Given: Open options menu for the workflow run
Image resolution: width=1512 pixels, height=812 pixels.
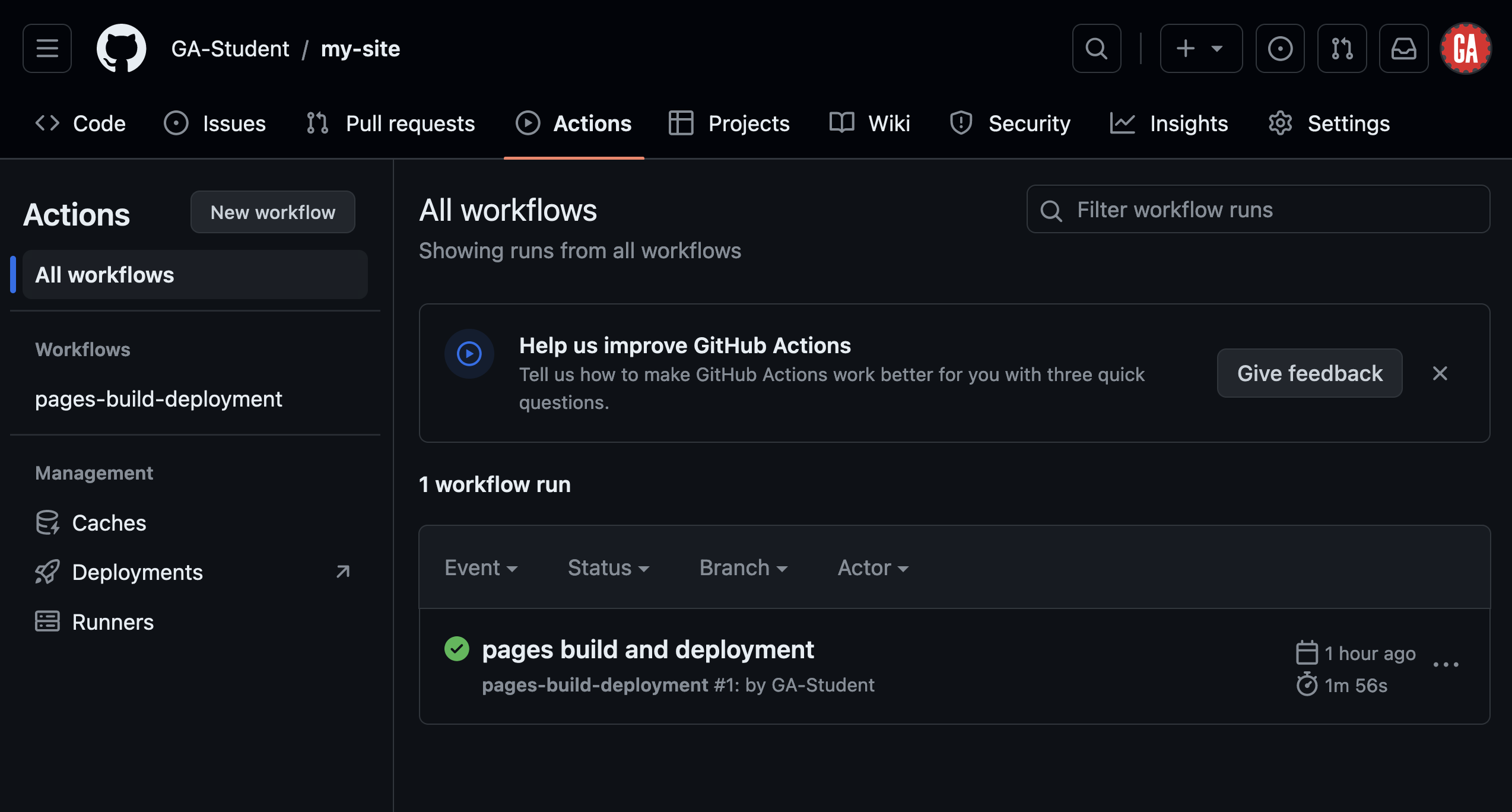Looking at the screenshot, I should [1446, 665].
